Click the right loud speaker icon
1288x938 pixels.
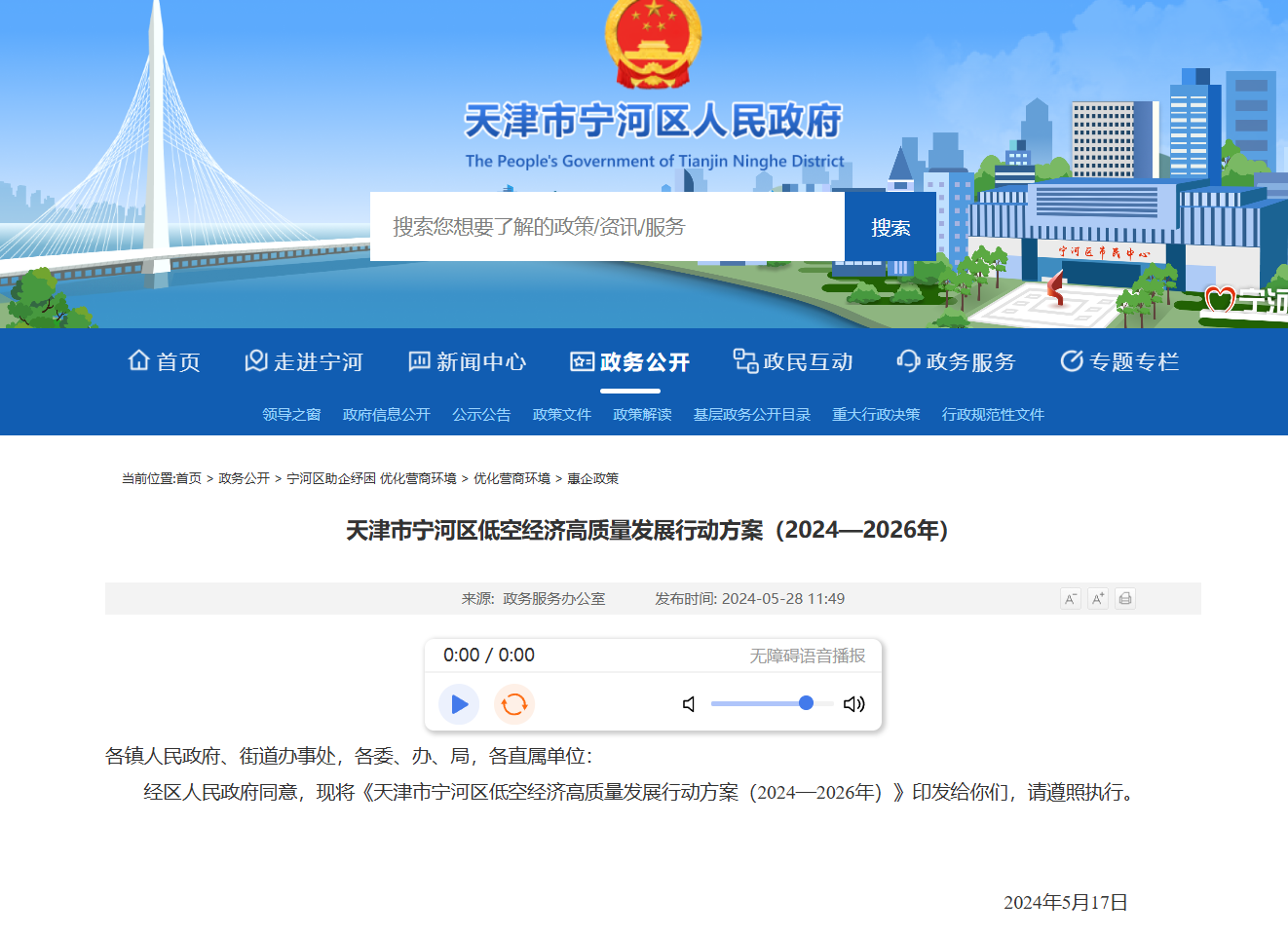tap(854, 703)
